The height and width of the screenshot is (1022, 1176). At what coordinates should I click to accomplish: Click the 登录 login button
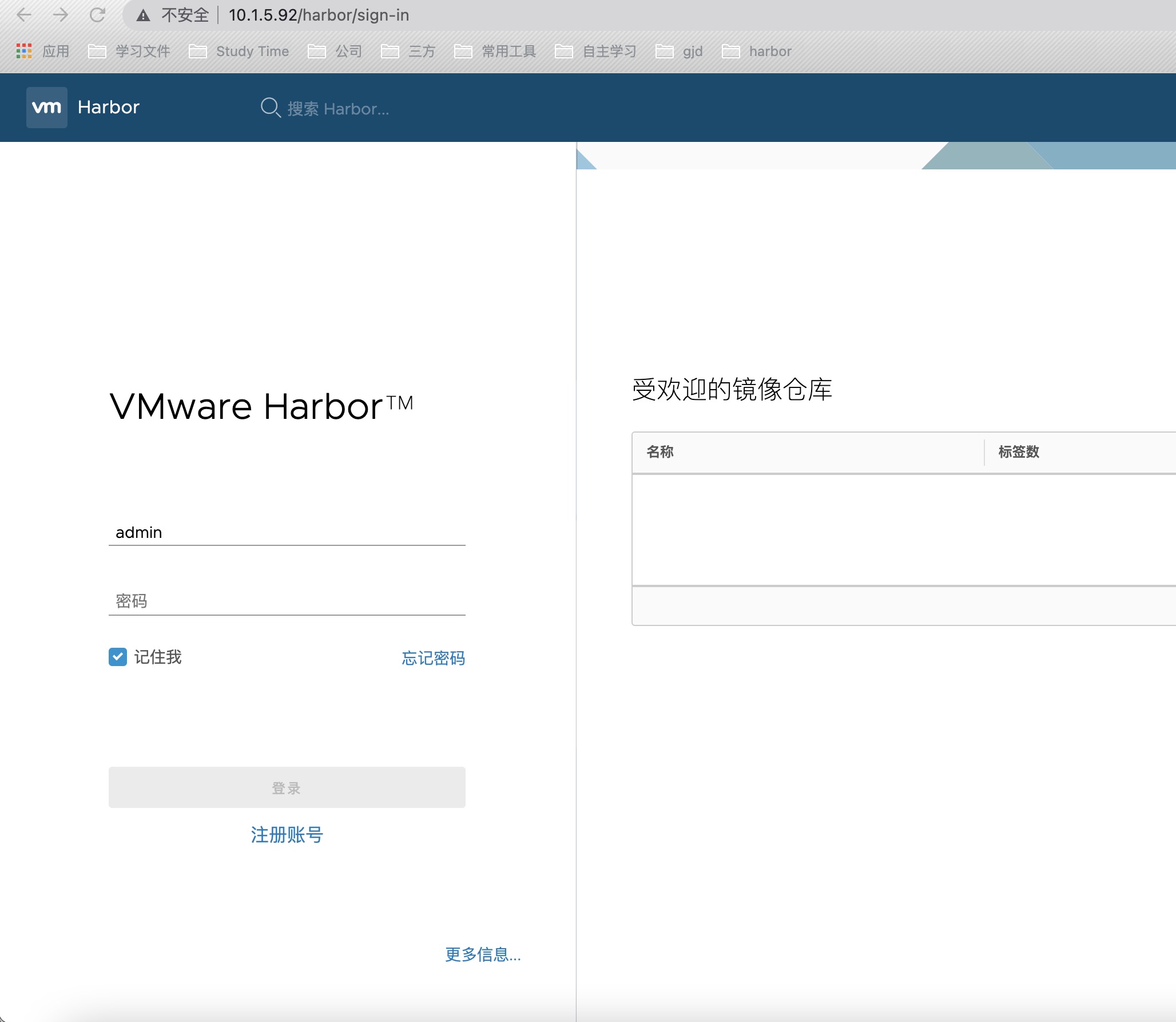[287, 787]
